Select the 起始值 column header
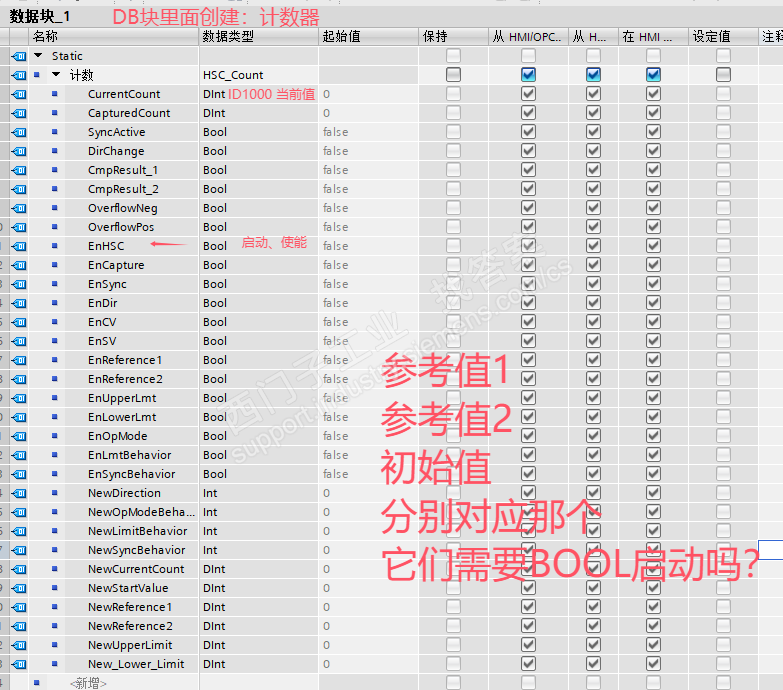This screenshot has height=690, width=783. pyautogui.click(x=369, y=36)
